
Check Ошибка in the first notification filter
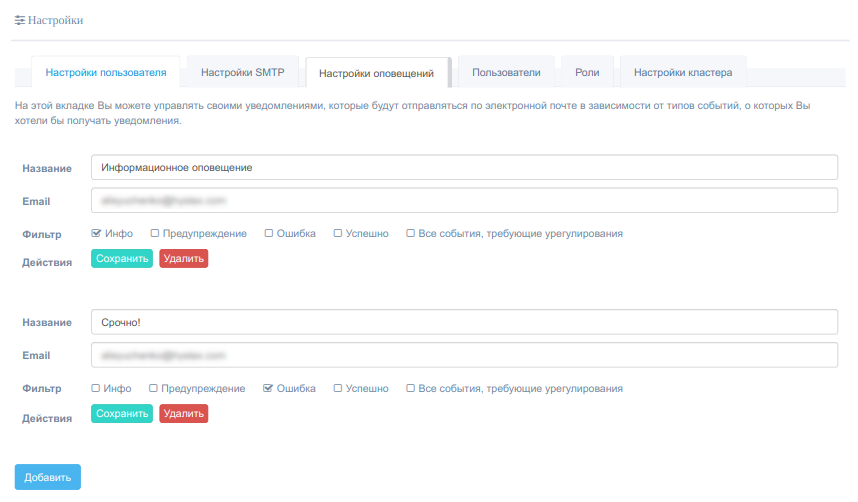[x=269, y=233]
